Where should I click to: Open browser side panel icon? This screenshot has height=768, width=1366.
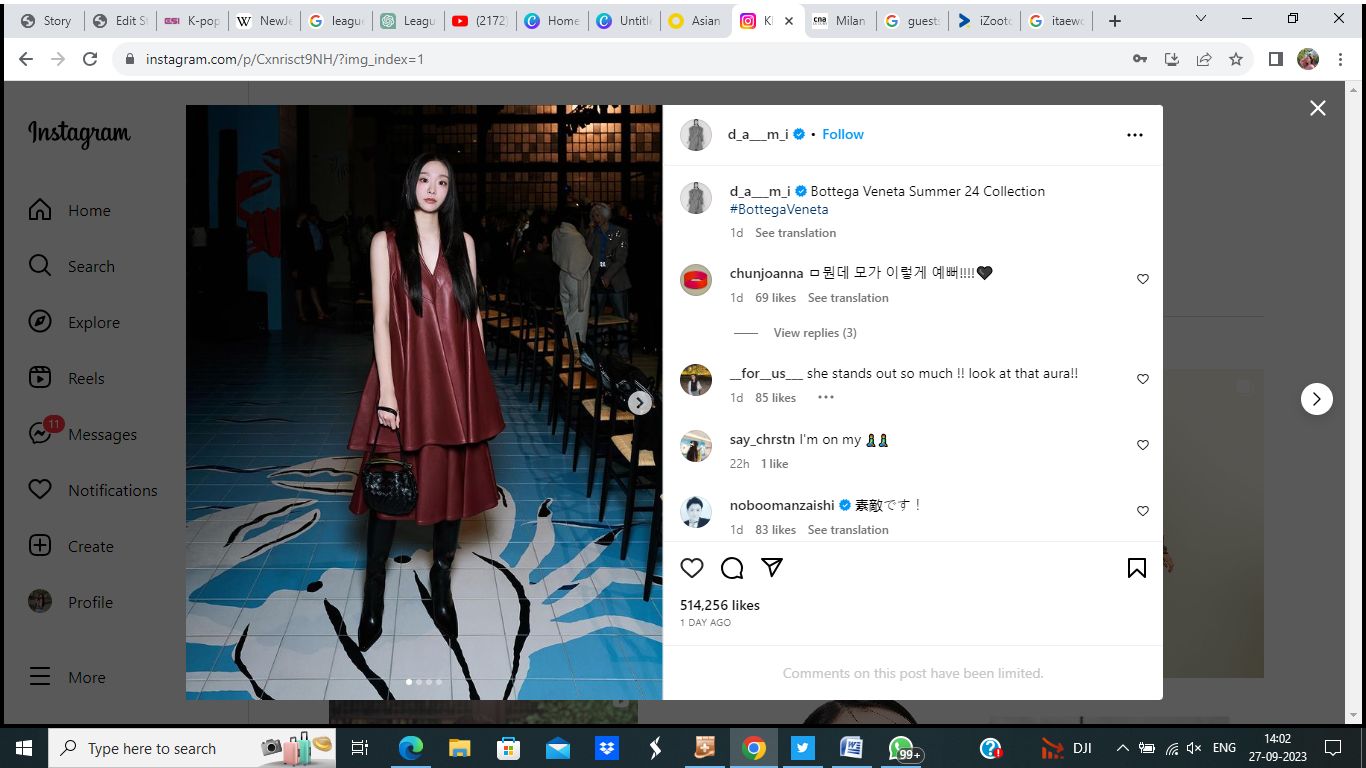click(x=1275, y=59)
